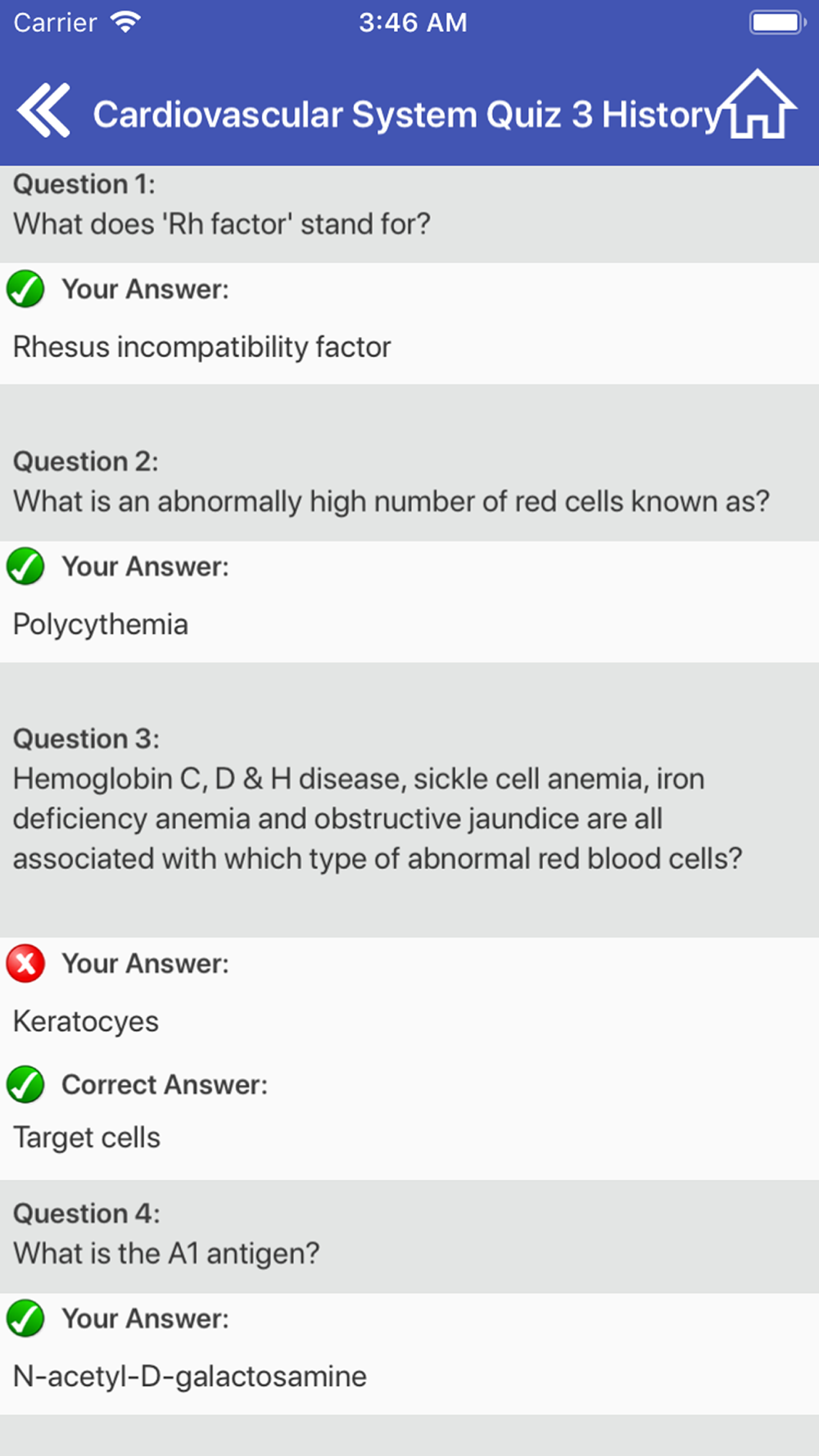Viewport: 819px width, 1456px height.
Task: Open the home screen via house icon
Action: tap(758, 104)
